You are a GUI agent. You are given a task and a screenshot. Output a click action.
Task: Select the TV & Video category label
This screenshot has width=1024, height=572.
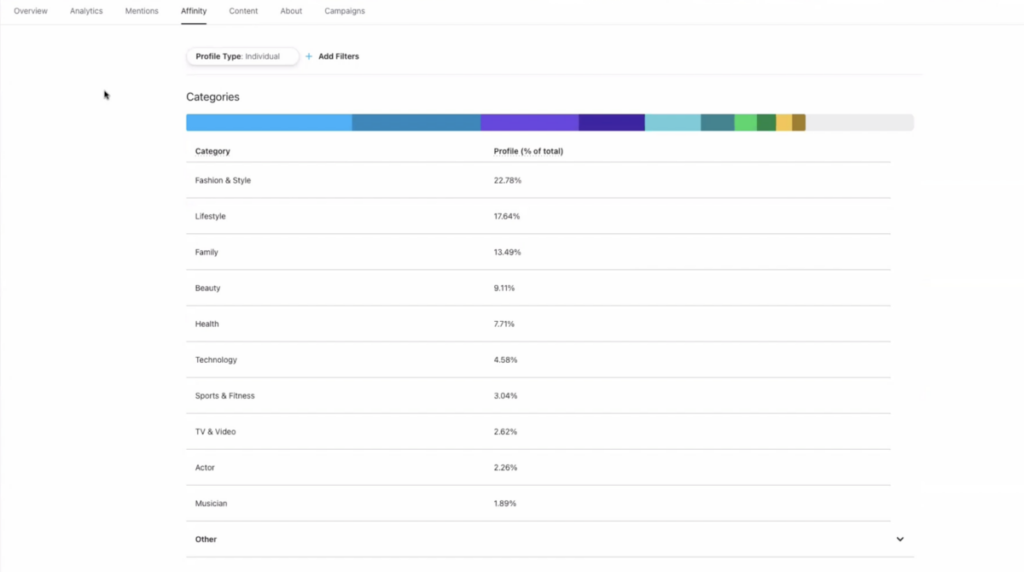pyautogui.click(x=216, y=432)
